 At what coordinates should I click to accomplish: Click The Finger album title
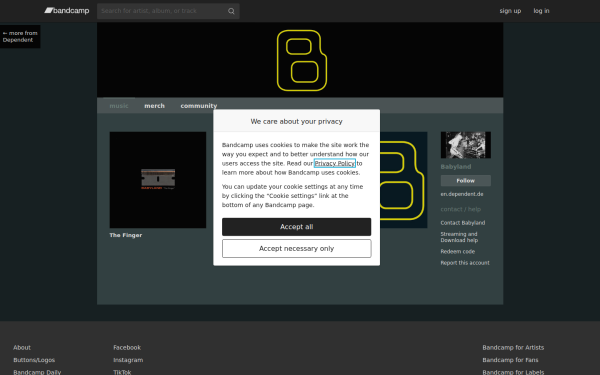coord(126,235)
